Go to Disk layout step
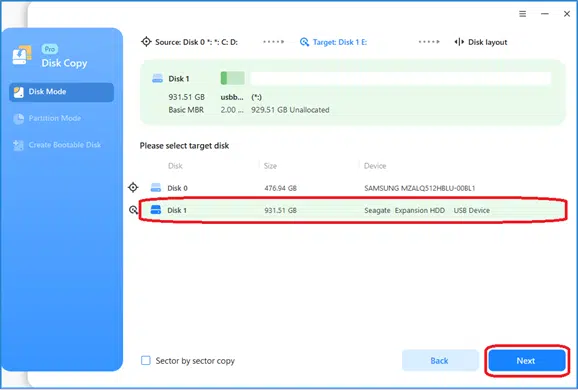Viewport: 578px width, 390px height. 488,42
